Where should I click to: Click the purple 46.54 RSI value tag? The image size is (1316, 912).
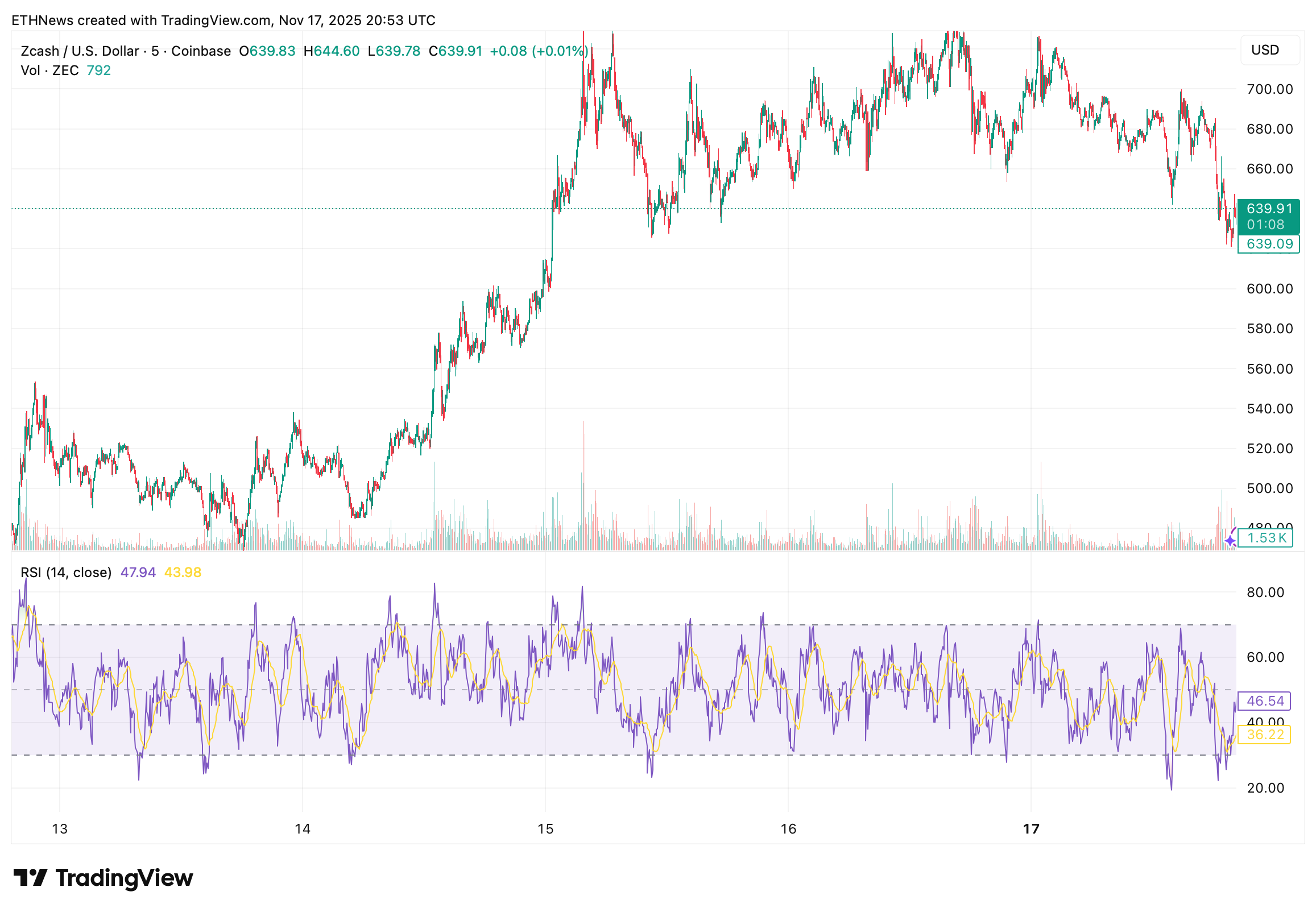click(x=1265, y=700)
